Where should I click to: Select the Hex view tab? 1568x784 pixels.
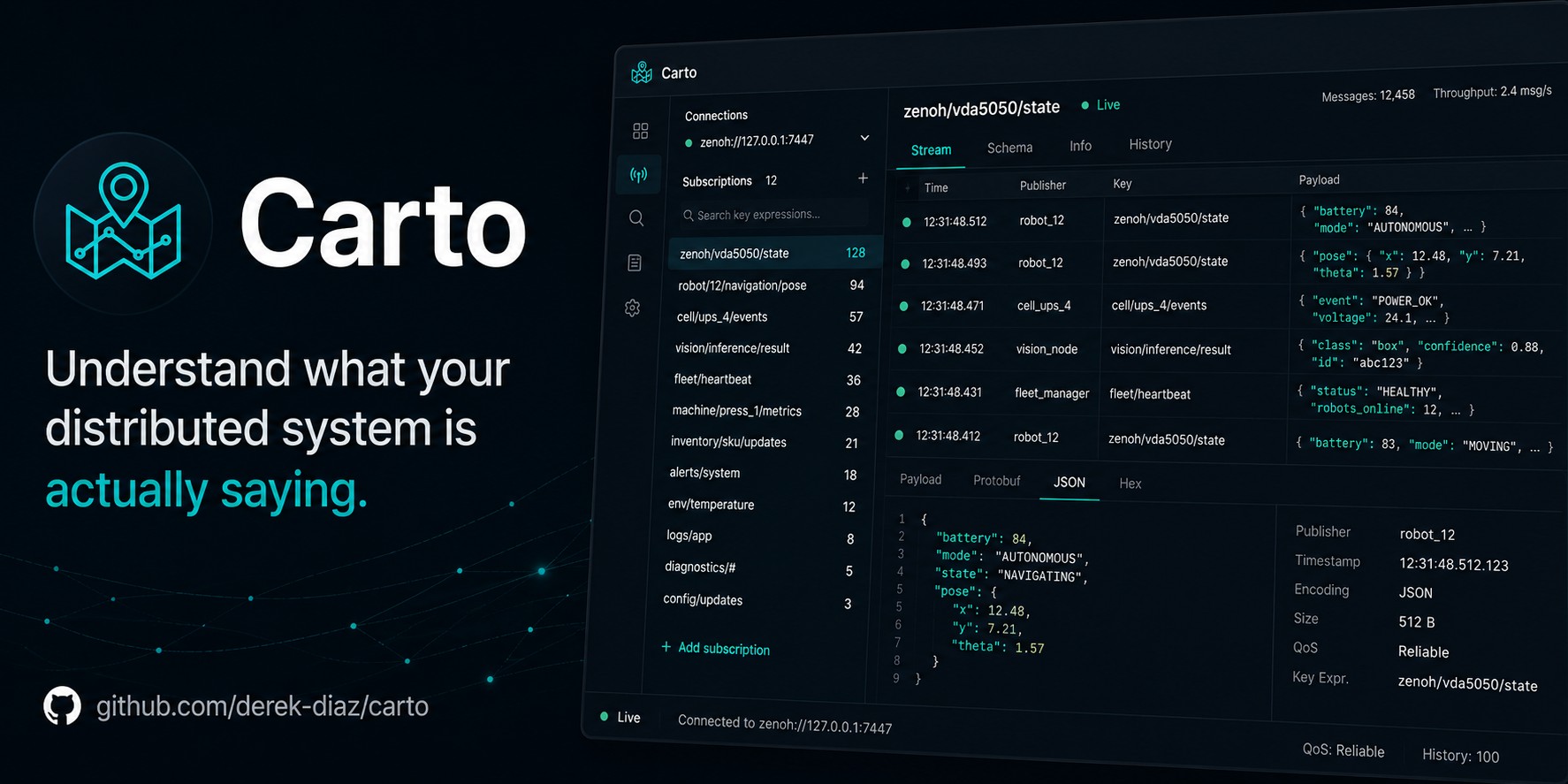tap(1130, 483)
